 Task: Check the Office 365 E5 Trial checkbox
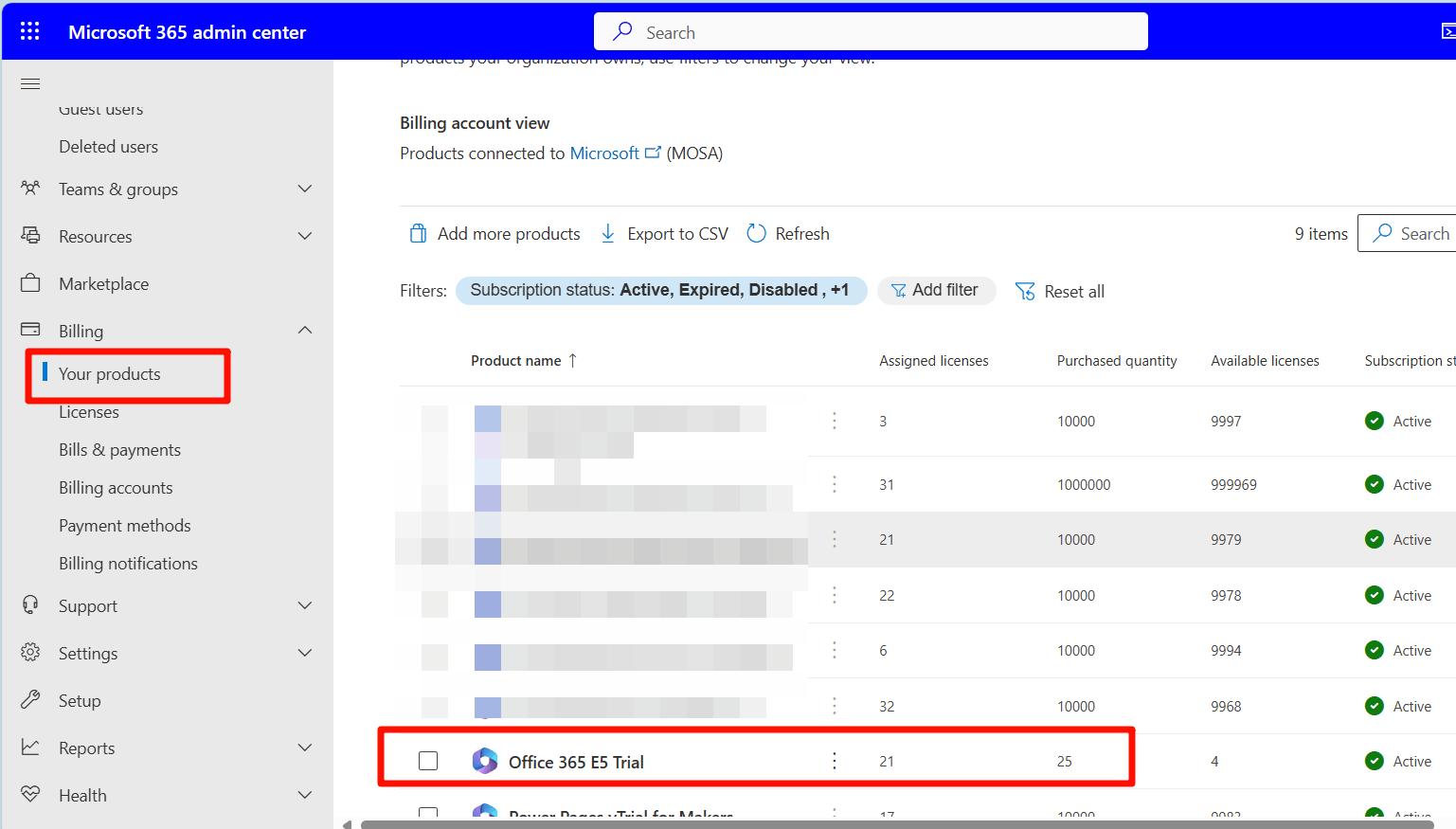coord(429,760)
